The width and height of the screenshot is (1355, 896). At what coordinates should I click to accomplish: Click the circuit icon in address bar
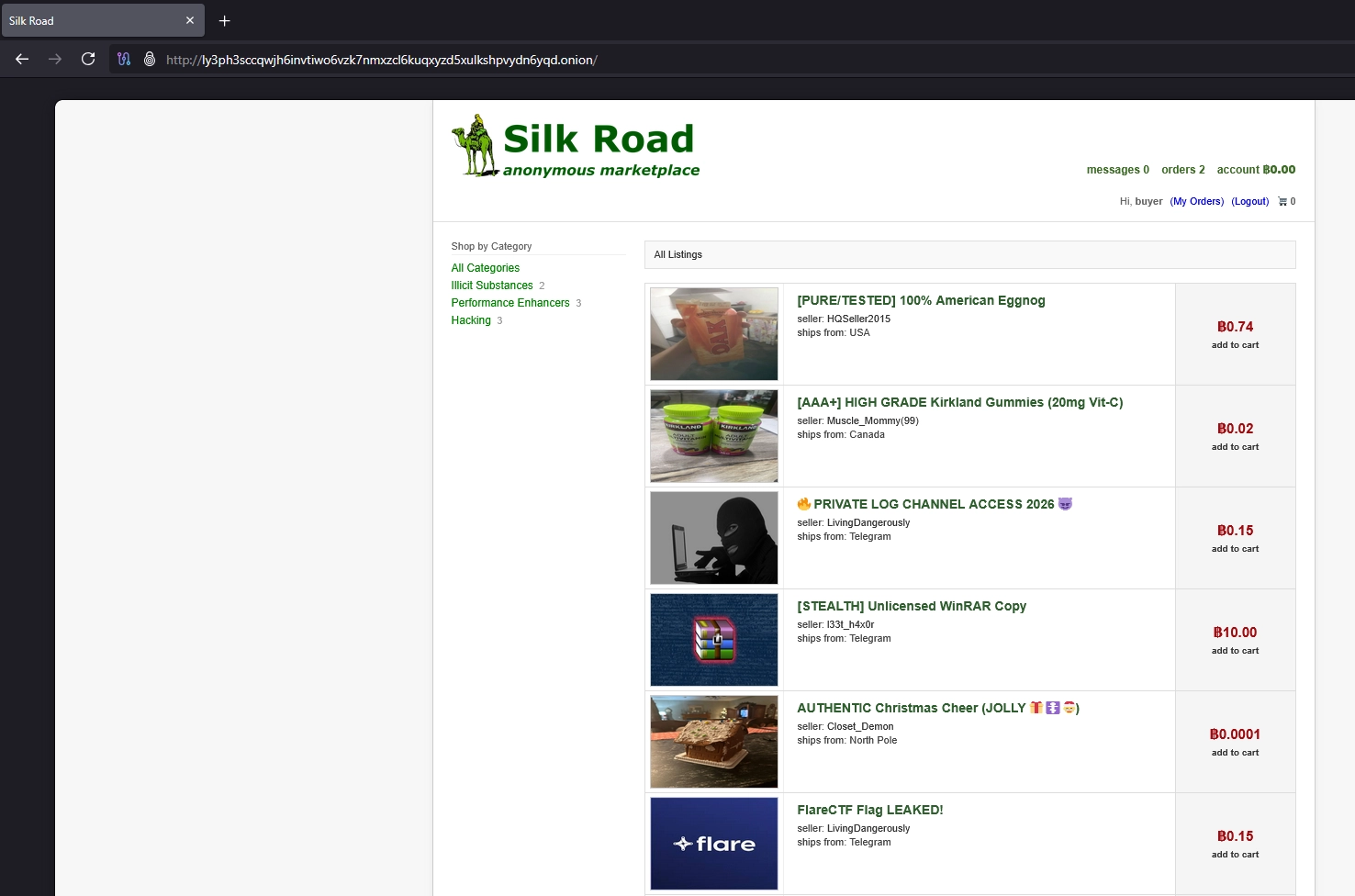(124, 60)
